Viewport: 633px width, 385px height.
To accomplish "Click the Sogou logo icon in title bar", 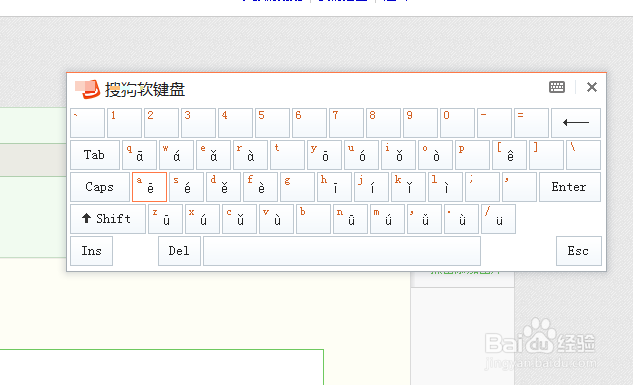I will click(88, 89).
